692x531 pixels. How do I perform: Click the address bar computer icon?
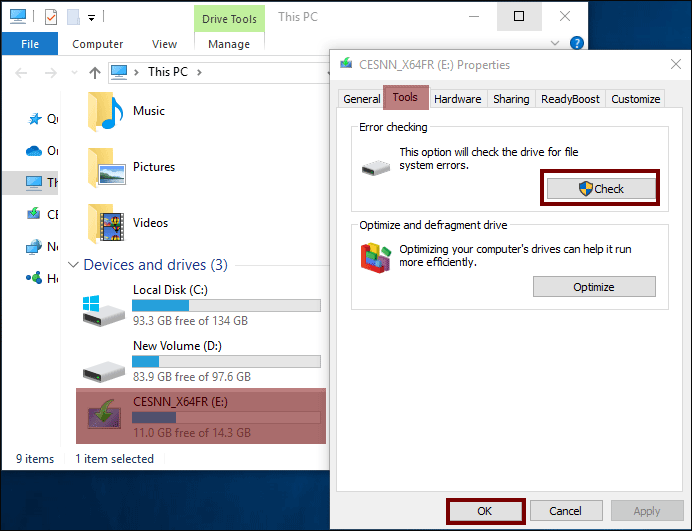[x=119, y=72]
